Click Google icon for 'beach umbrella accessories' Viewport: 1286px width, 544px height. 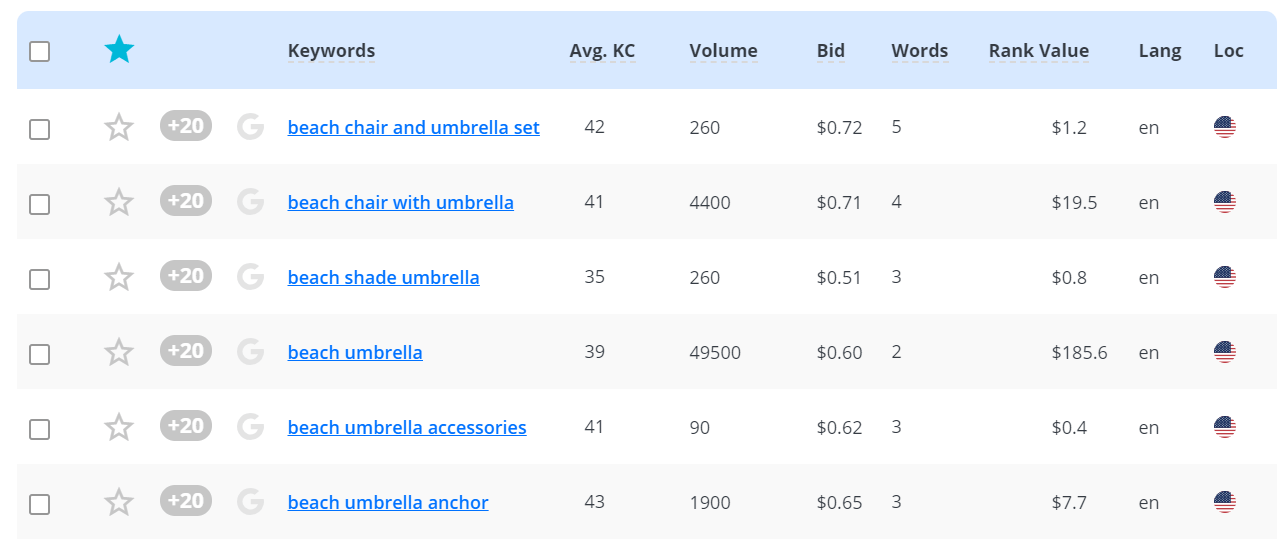point(250,427)
